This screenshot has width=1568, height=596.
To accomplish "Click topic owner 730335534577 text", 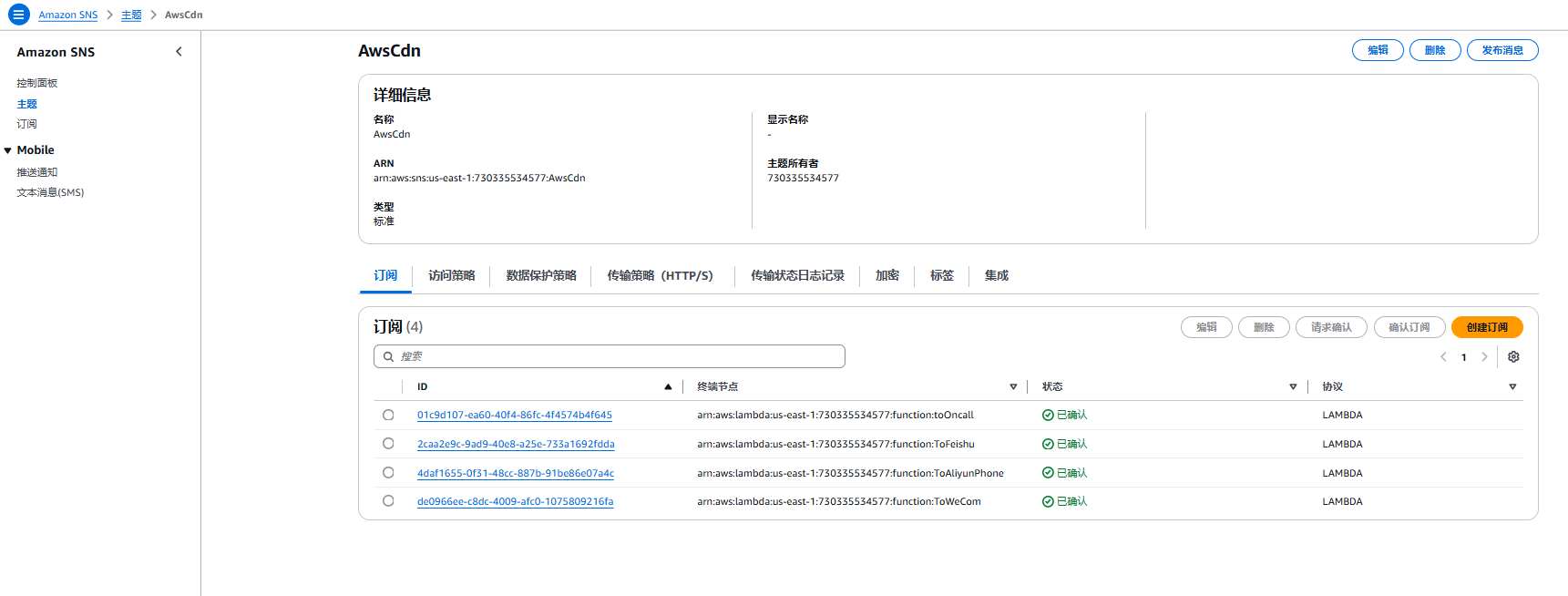I will [803, 178].
